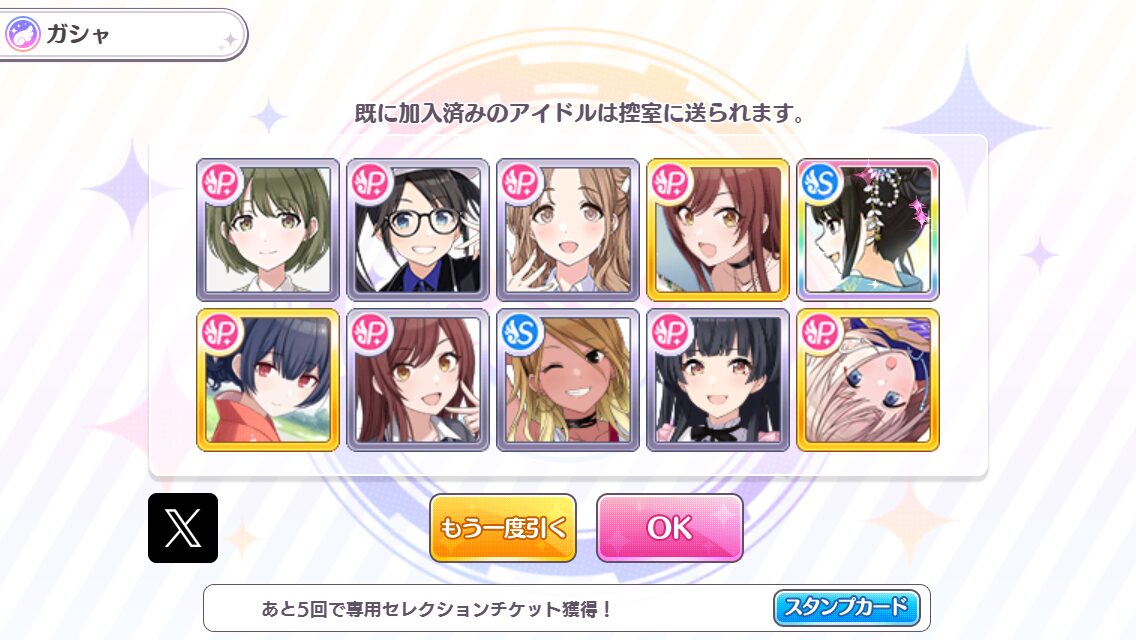Open the bottom-row red-haired peace-sign card

click(418, 380)
